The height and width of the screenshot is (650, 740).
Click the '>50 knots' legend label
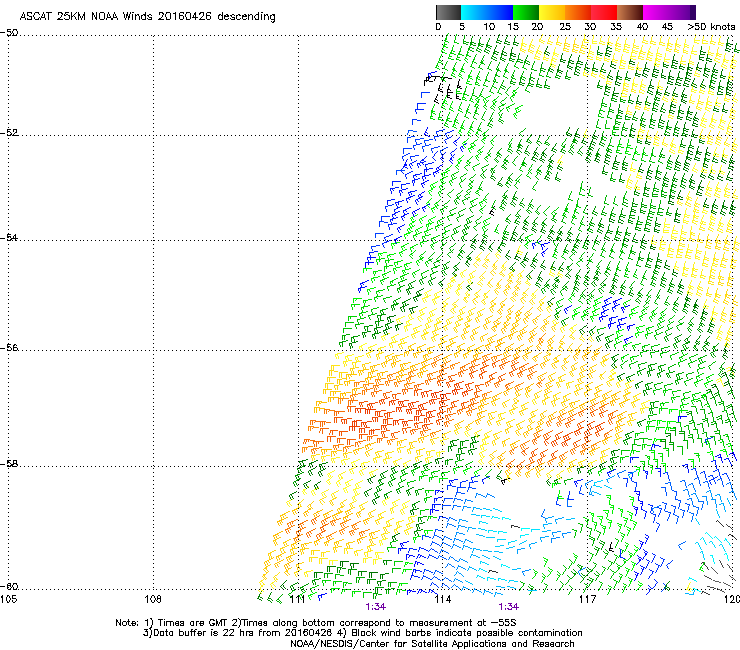click(711, 27)
